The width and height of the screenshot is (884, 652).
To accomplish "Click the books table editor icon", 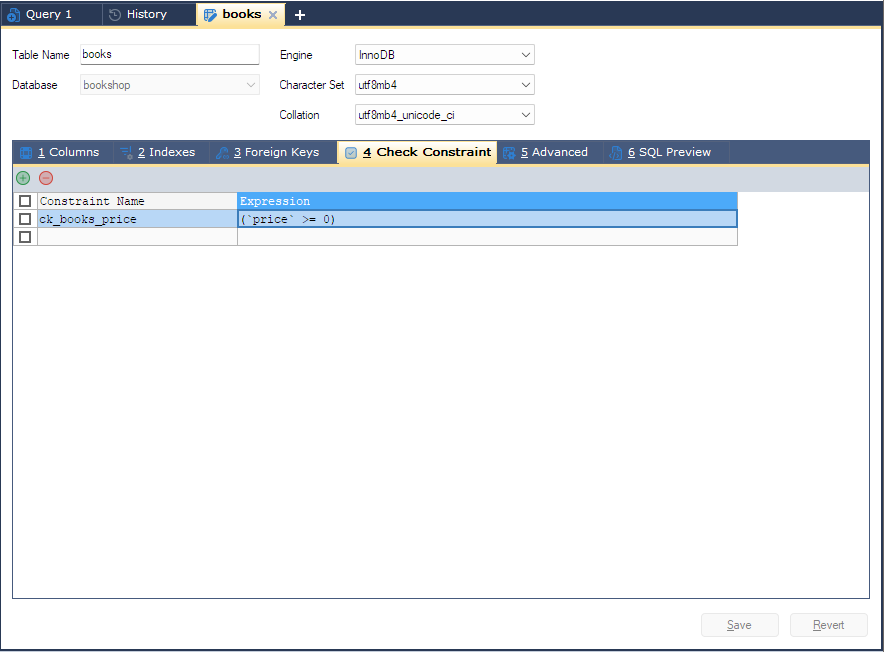I will pyautogui.click(x=210, y=15).
